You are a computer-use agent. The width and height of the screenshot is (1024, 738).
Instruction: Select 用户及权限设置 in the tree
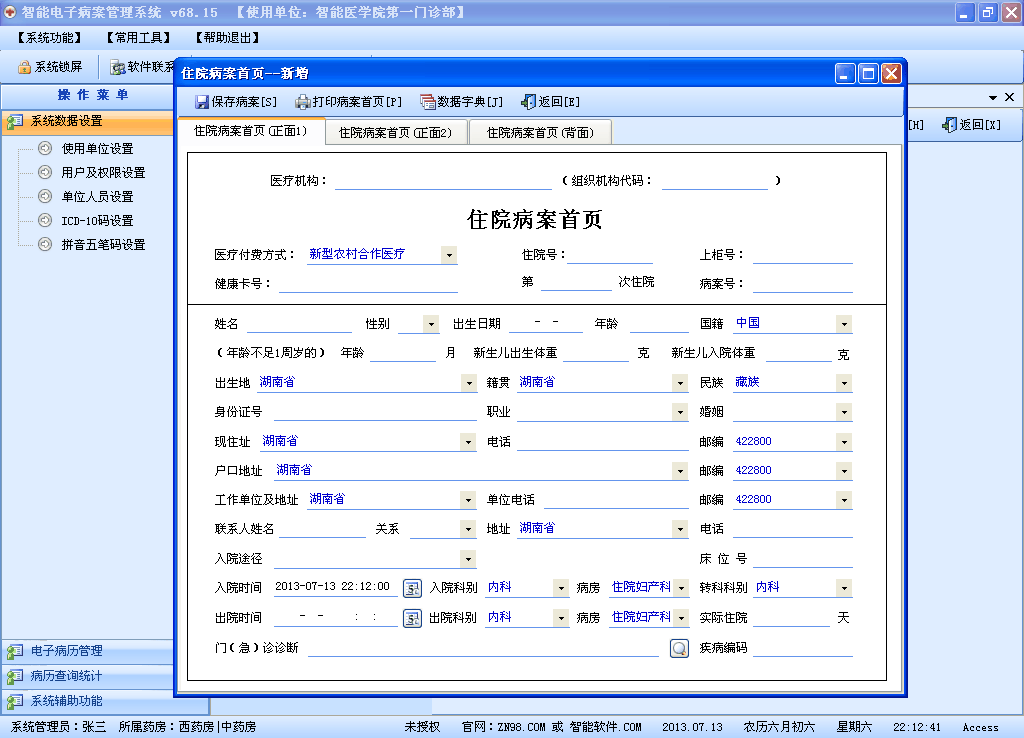(103, 172)
